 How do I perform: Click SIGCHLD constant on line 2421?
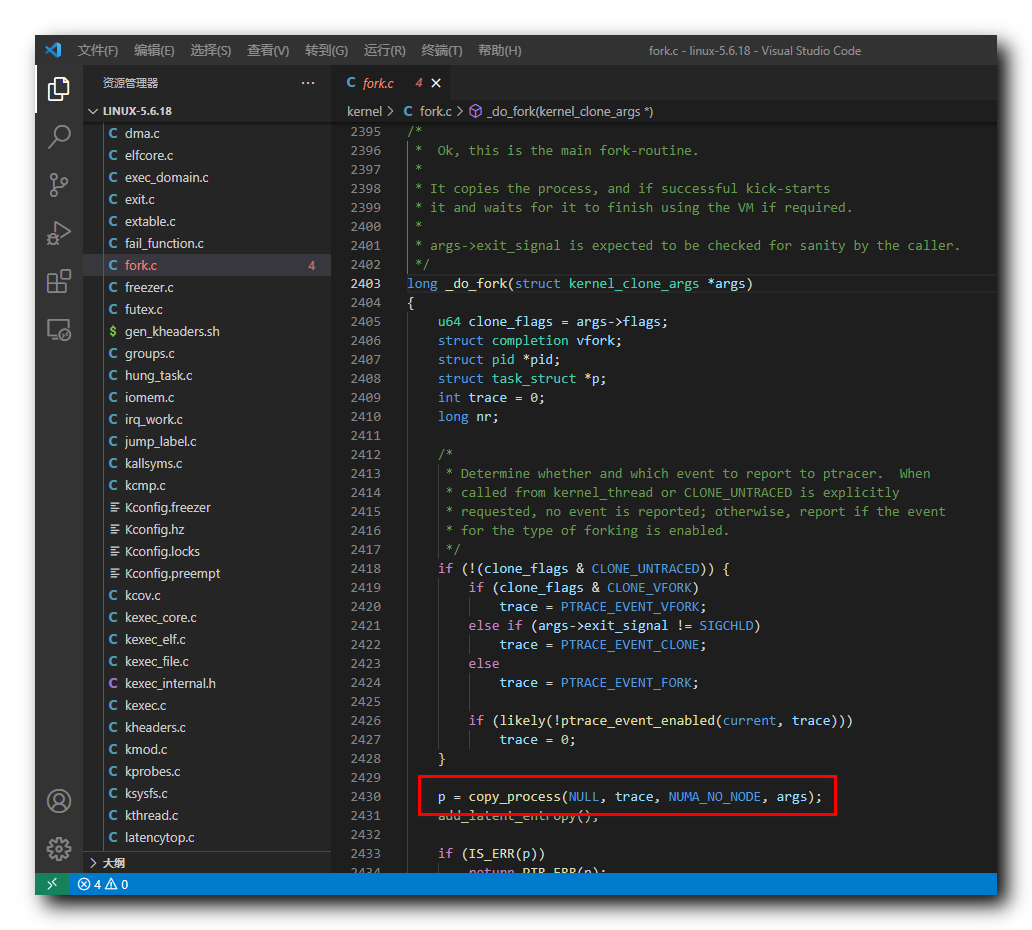click(x=725, y=626)
